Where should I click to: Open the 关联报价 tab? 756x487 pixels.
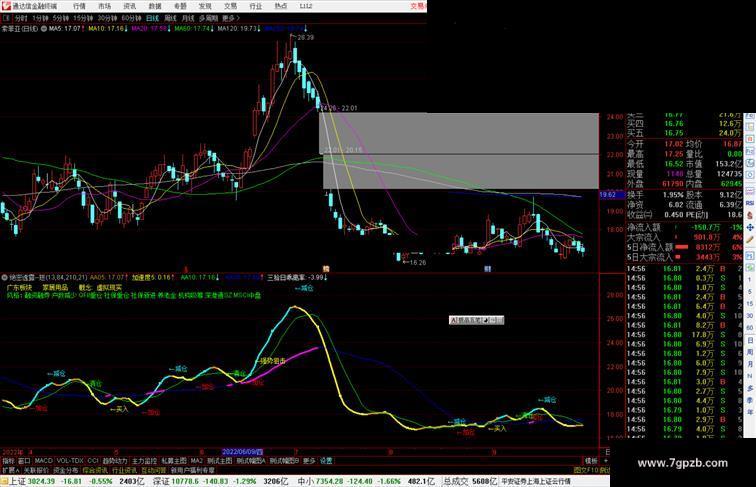pos(36,470)
